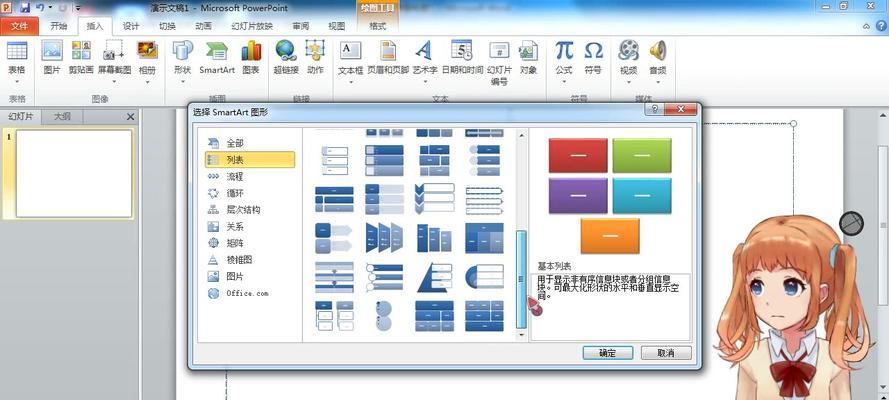Switch to the 开始 home tab
Viewport: 889px width, 400px height.
(58, 26)
